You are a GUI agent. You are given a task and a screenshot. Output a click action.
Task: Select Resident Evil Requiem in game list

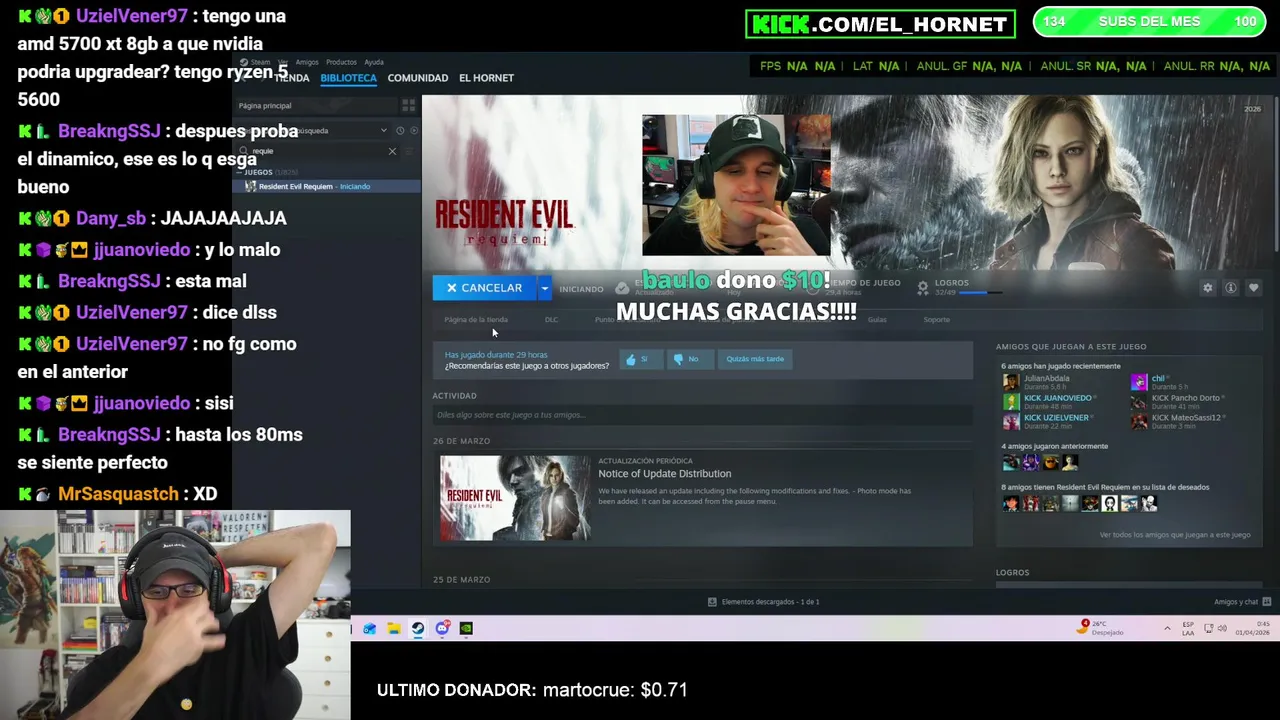326,186
